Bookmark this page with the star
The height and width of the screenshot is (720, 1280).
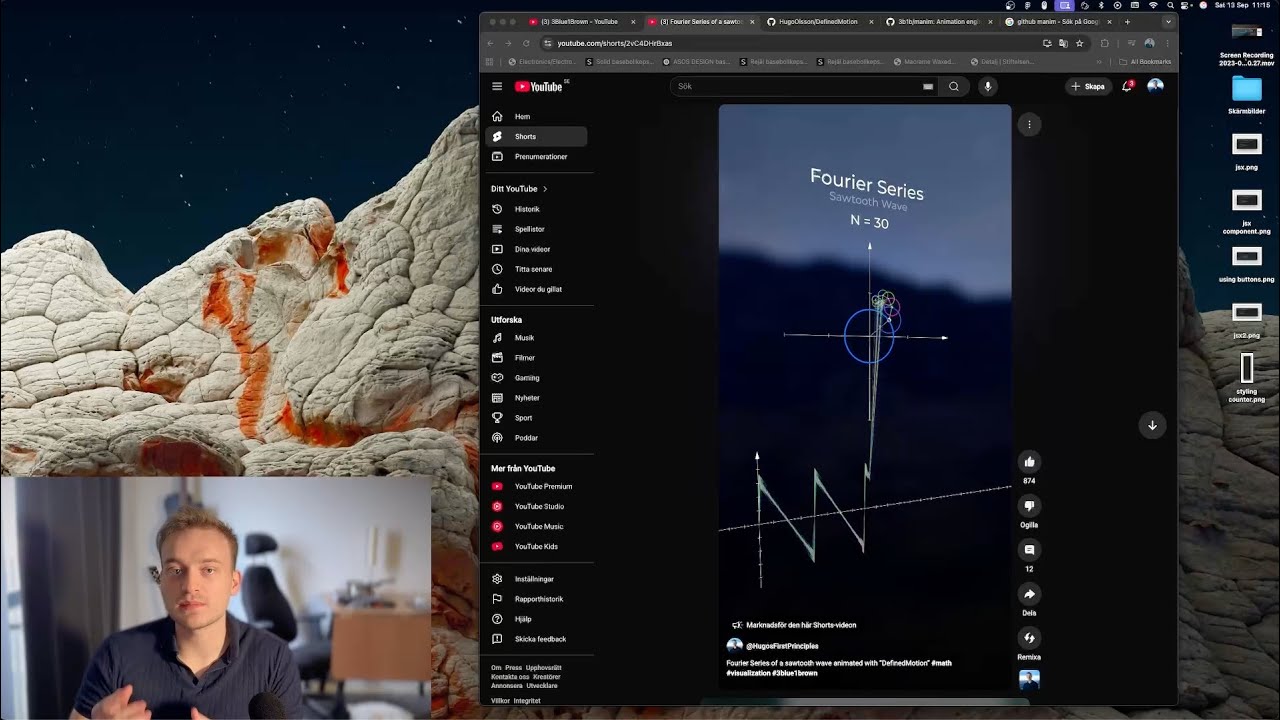pos(1079,43)
